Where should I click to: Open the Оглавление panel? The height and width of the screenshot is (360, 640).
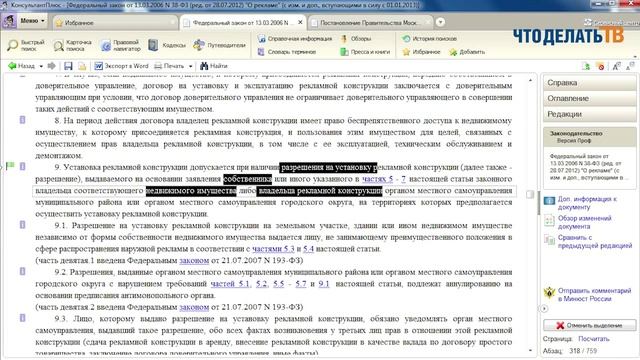589,98
